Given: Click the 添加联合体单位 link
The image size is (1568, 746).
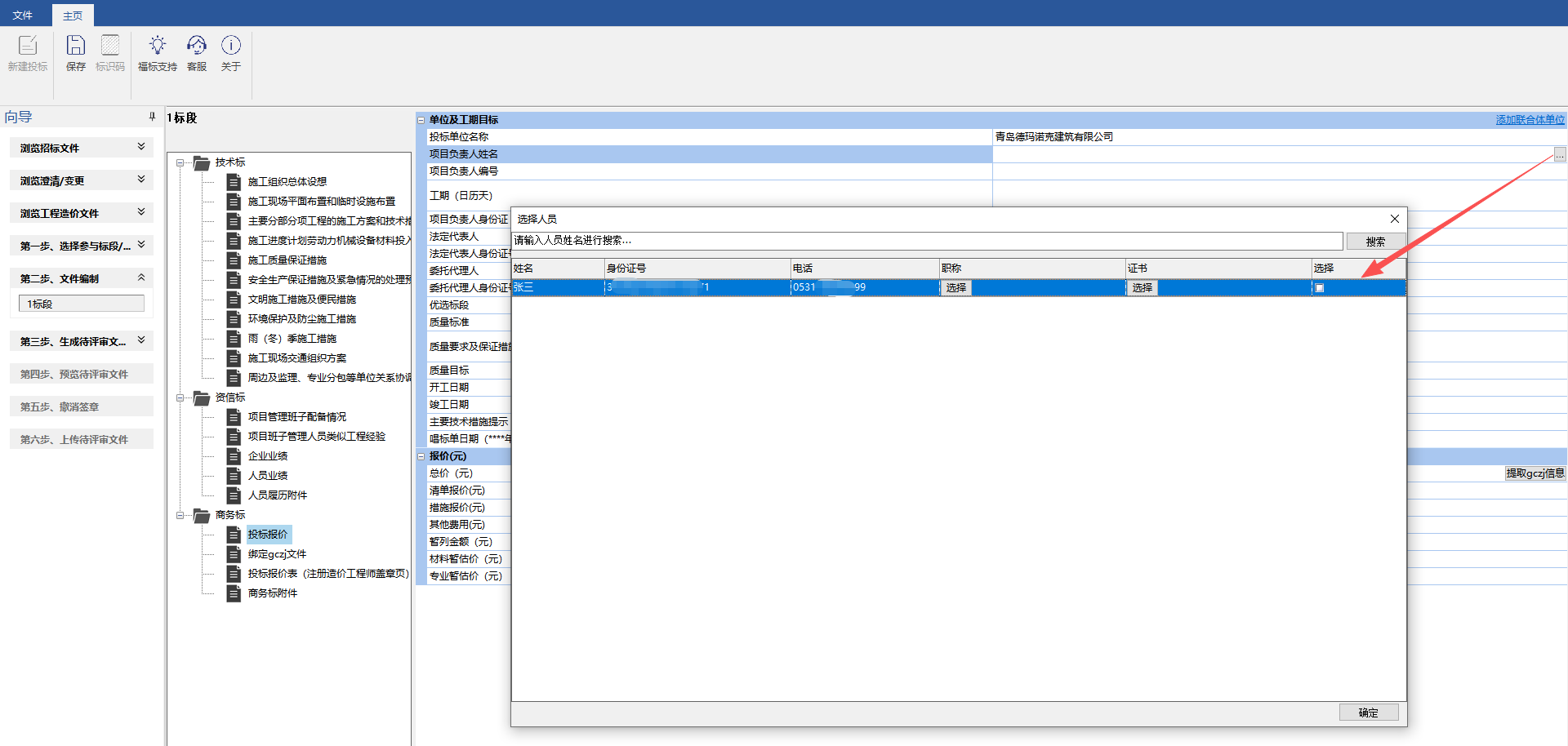Looking at the screenshot, I should [1530, 120].
